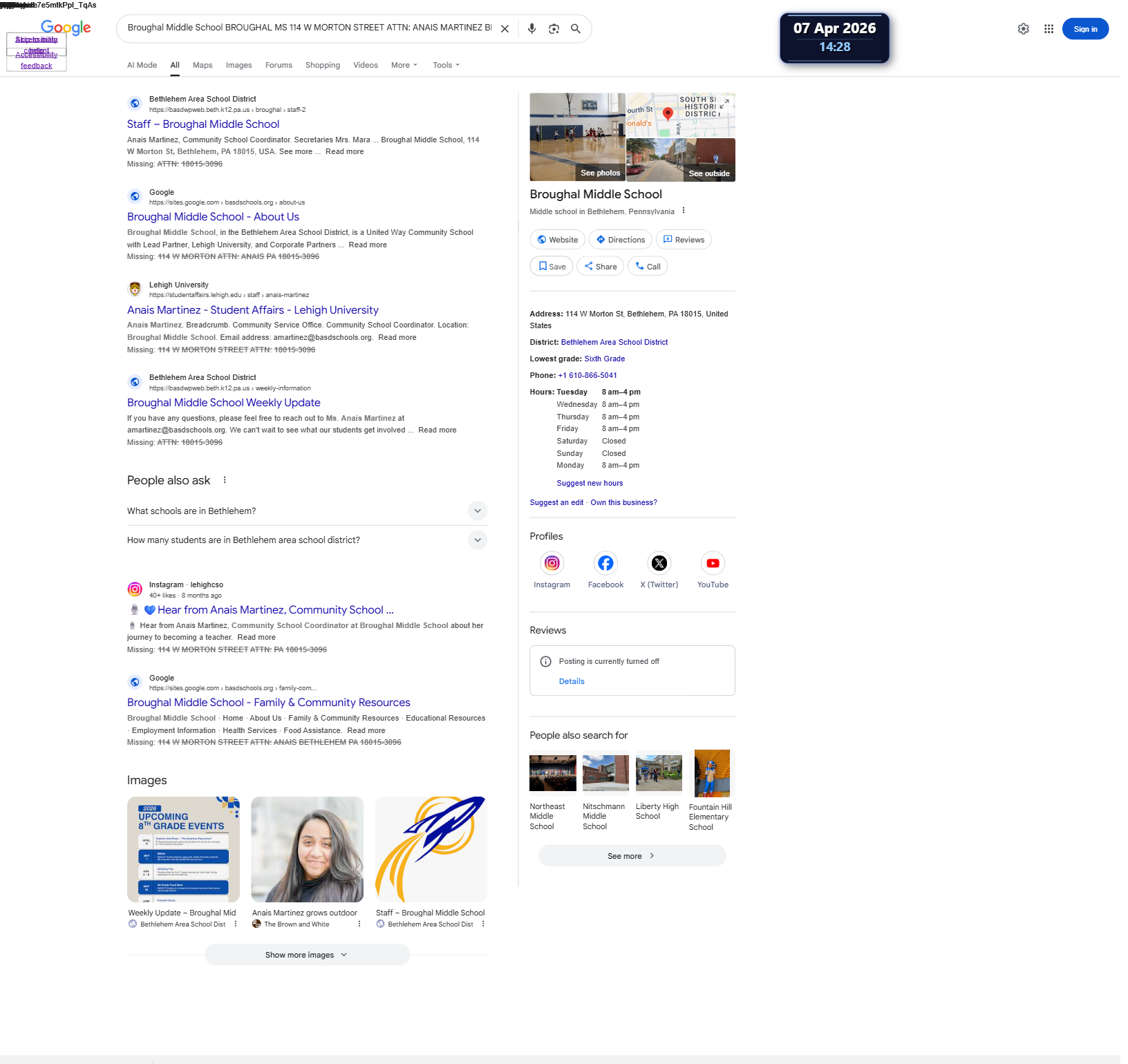Image resolution: width=1128 pixels, height=1064 pixels.
Task: Expand 'How many students are in Bethlehem' question
Action: pyautogui.click(x=307, y=540)
